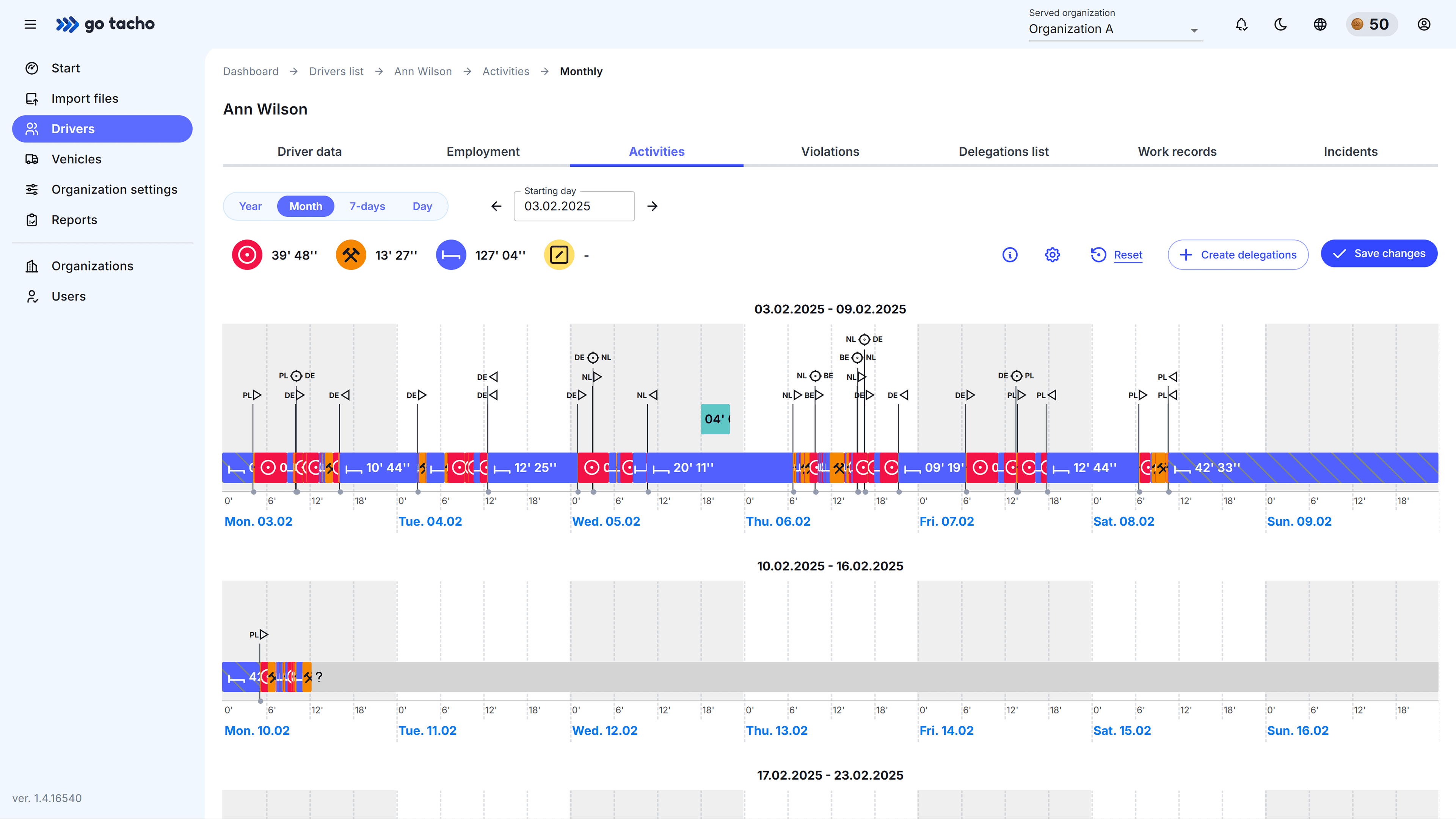The height and width of the screenshot is (819, 1456).
Task: Open the account profile menu
Action: 1423,24
